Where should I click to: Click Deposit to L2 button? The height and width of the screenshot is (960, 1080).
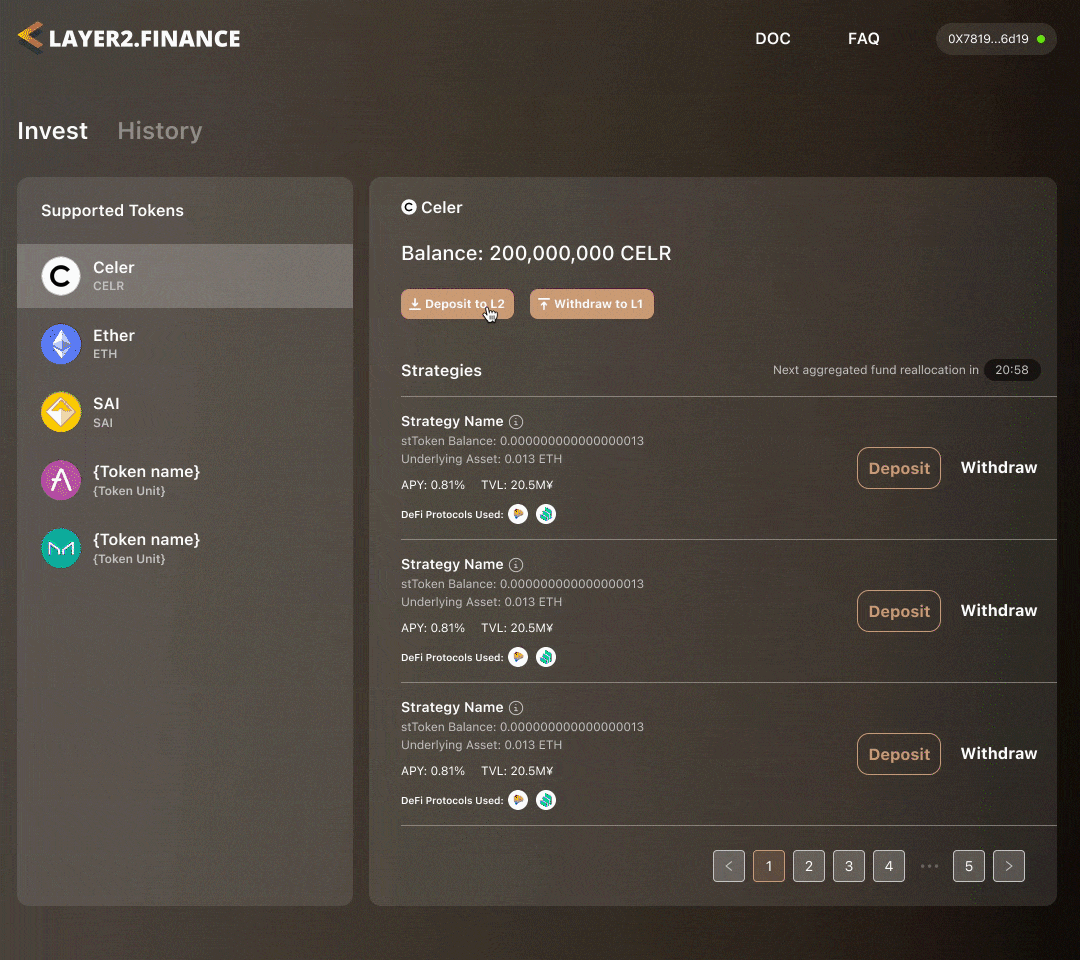pos(457,304)
